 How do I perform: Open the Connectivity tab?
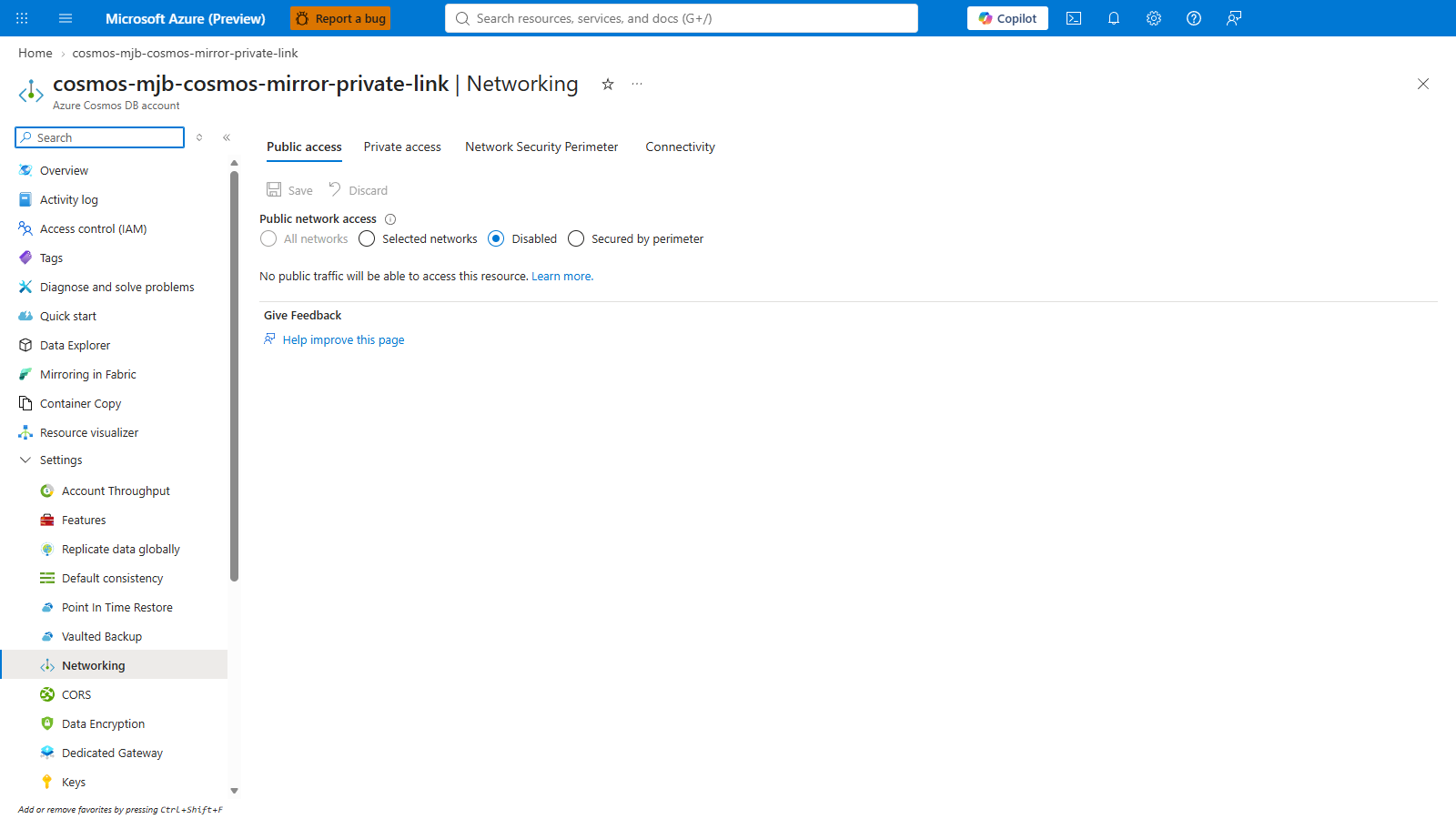point(681,147)
